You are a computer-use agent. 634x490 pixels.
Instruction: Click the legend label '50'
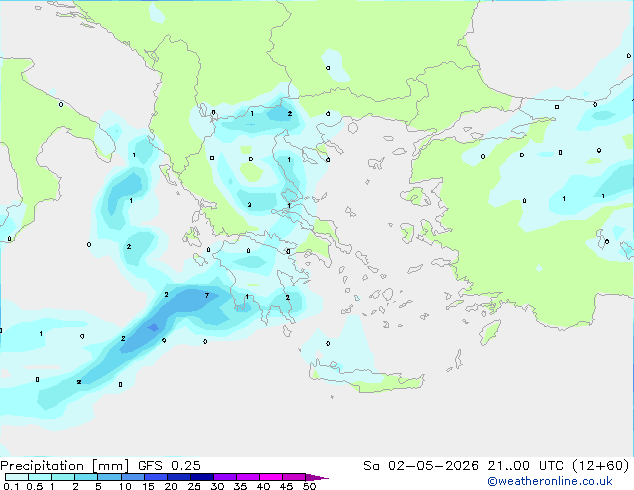309,486
